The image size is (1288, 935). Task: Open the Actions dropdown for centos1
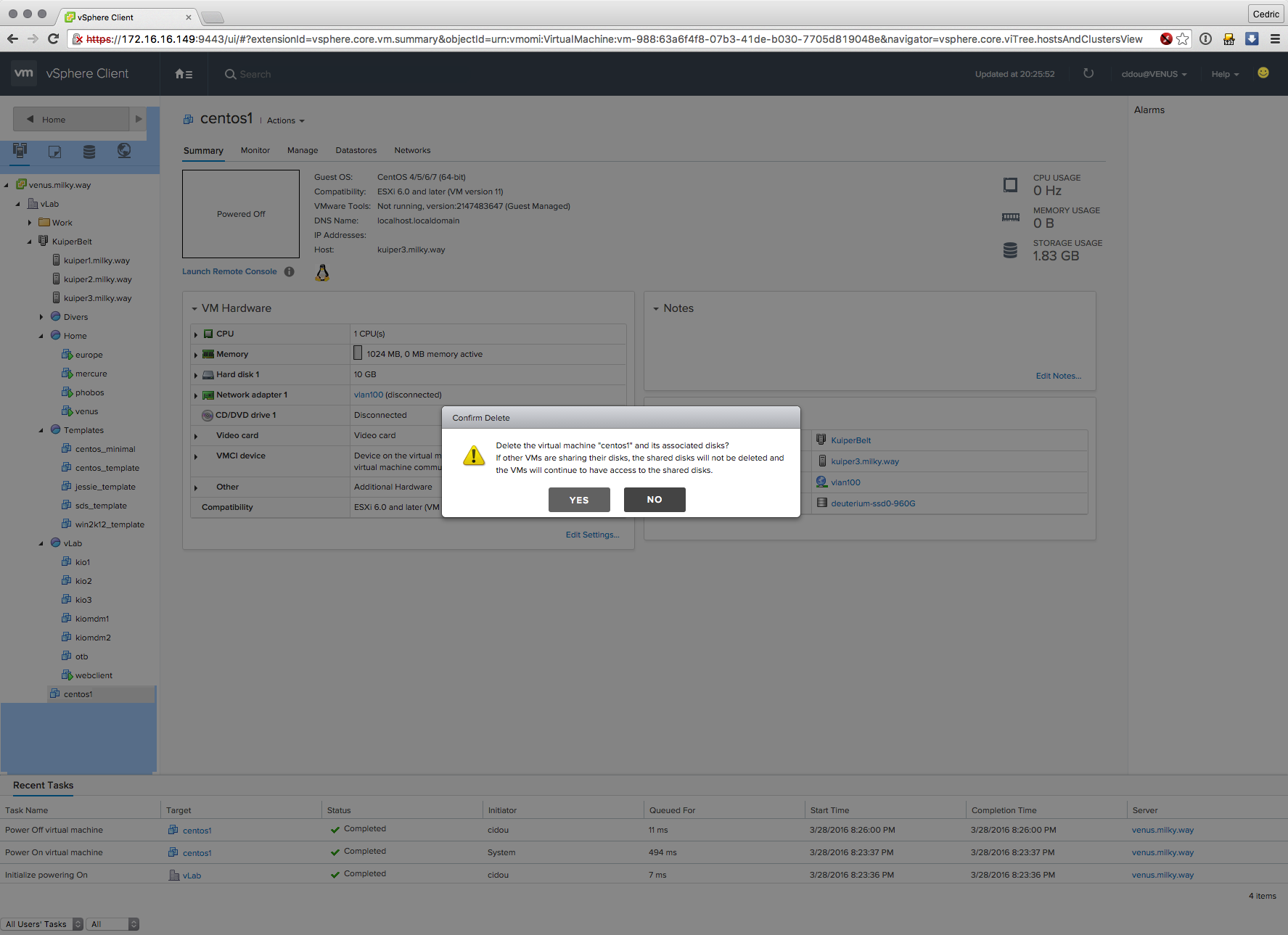pyautogui.click(x=285, y=120)
